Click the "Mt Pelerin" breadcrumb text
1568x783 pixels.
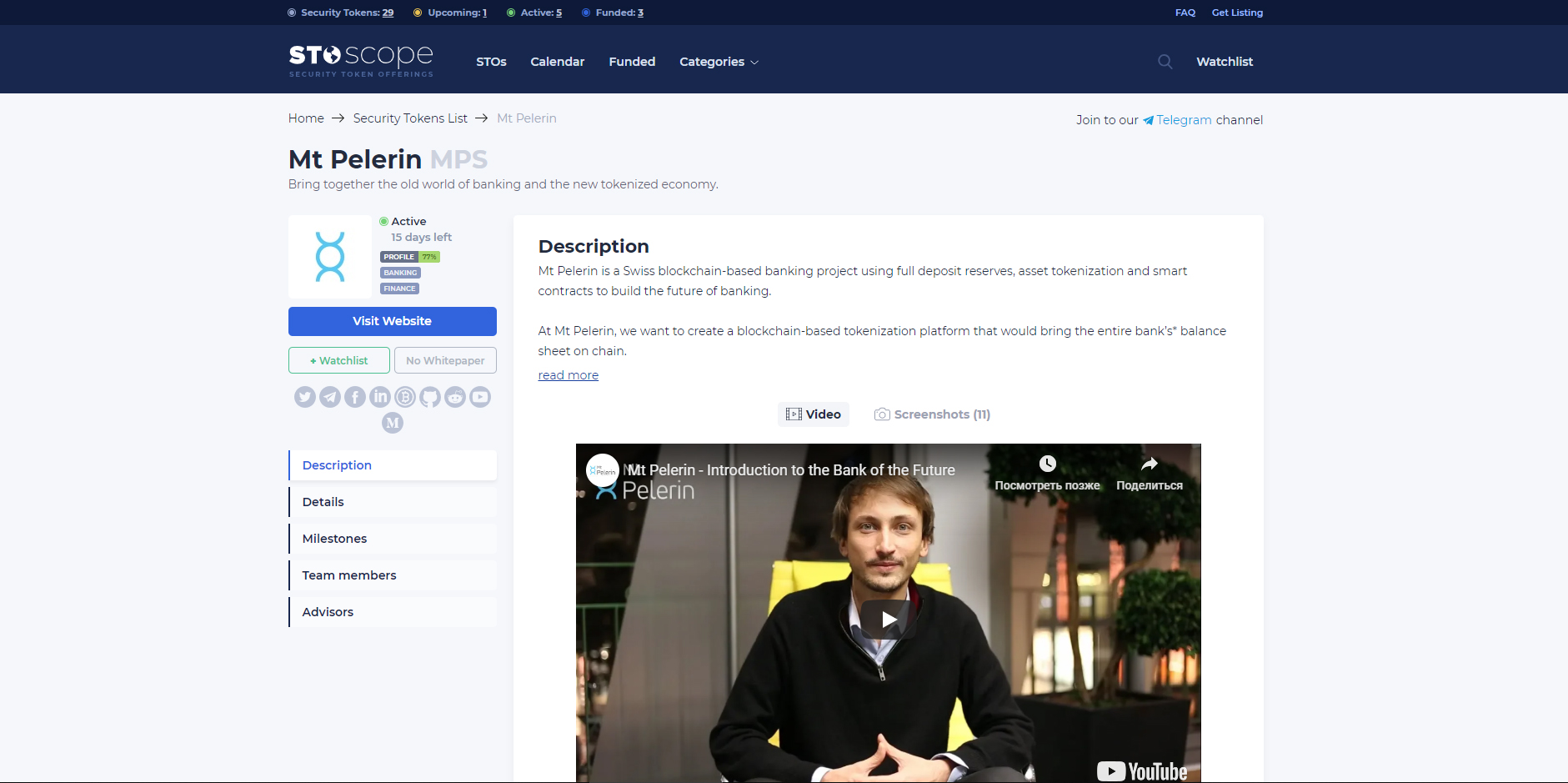(x=527, y=118)
